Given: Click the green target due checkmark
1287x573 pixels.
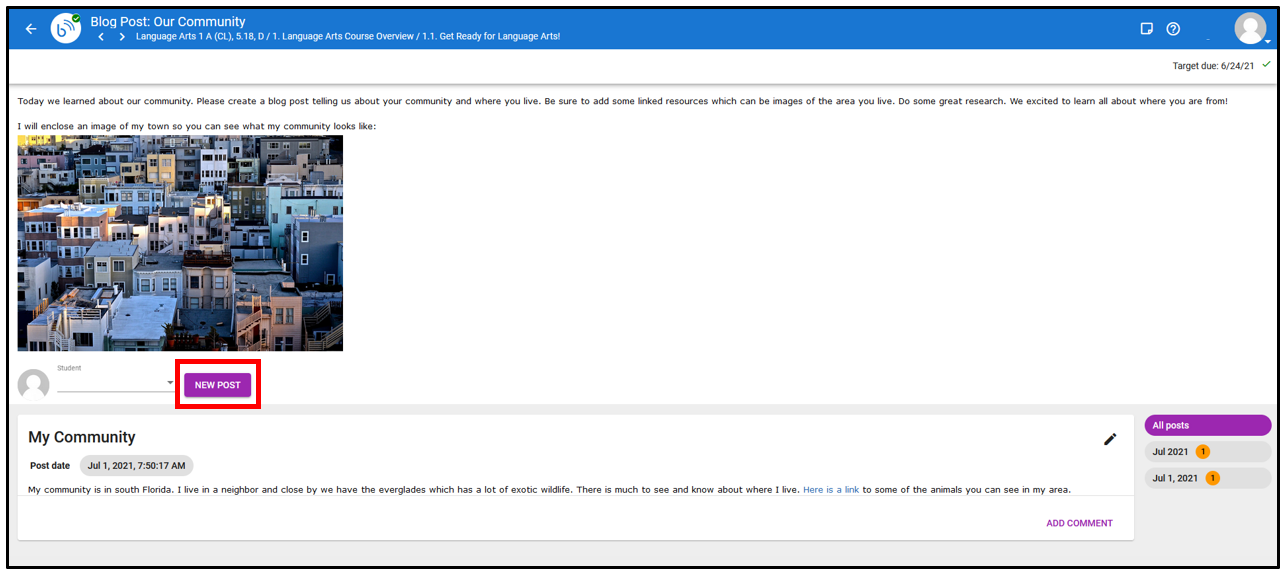Looking at the screenshot, I should [1266, 65].
